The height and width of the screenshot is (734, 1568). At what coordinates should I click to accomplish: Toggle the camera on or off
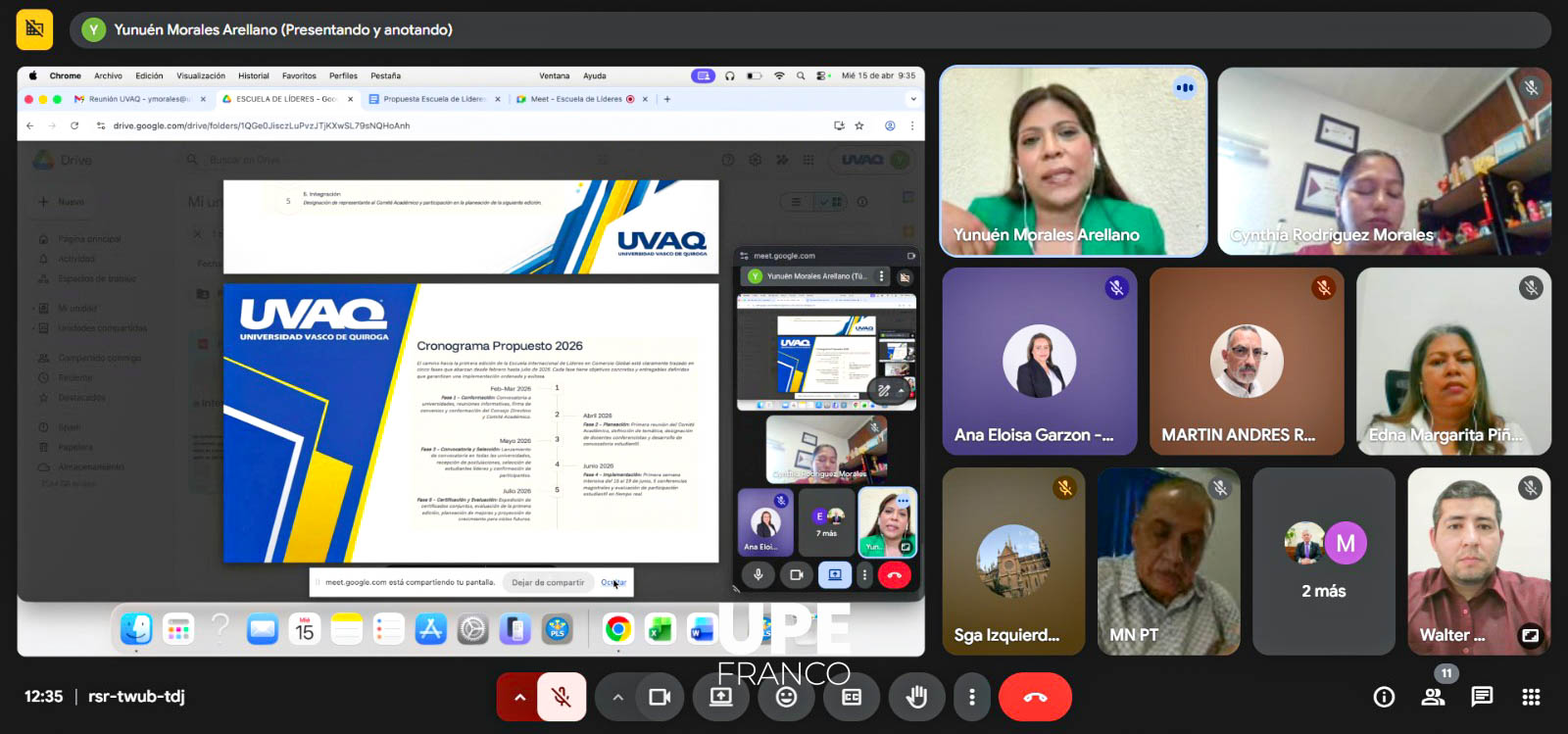pos(660,697)
